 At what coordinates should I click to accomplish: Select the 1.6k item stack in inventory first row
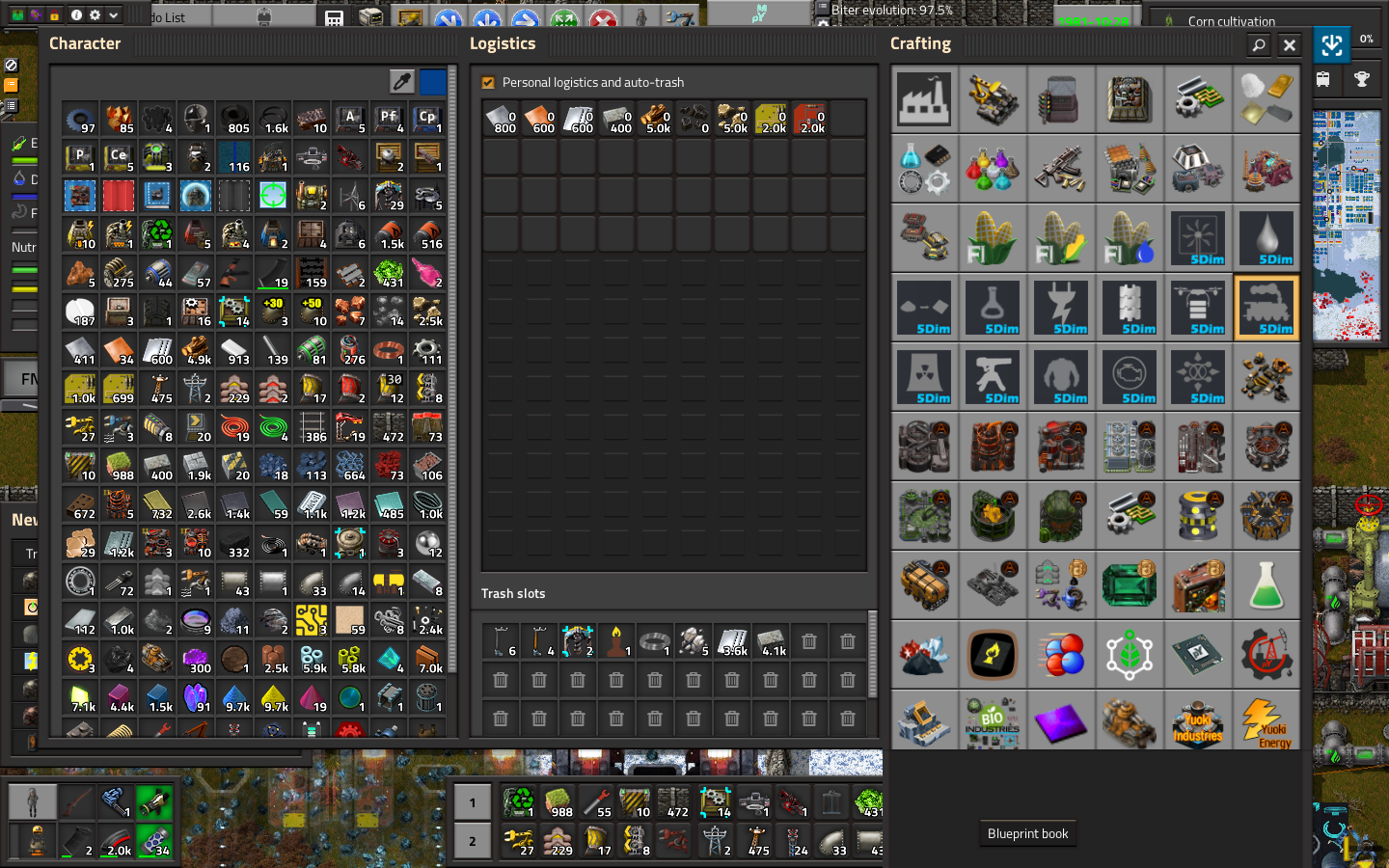[x=273, y=119]
